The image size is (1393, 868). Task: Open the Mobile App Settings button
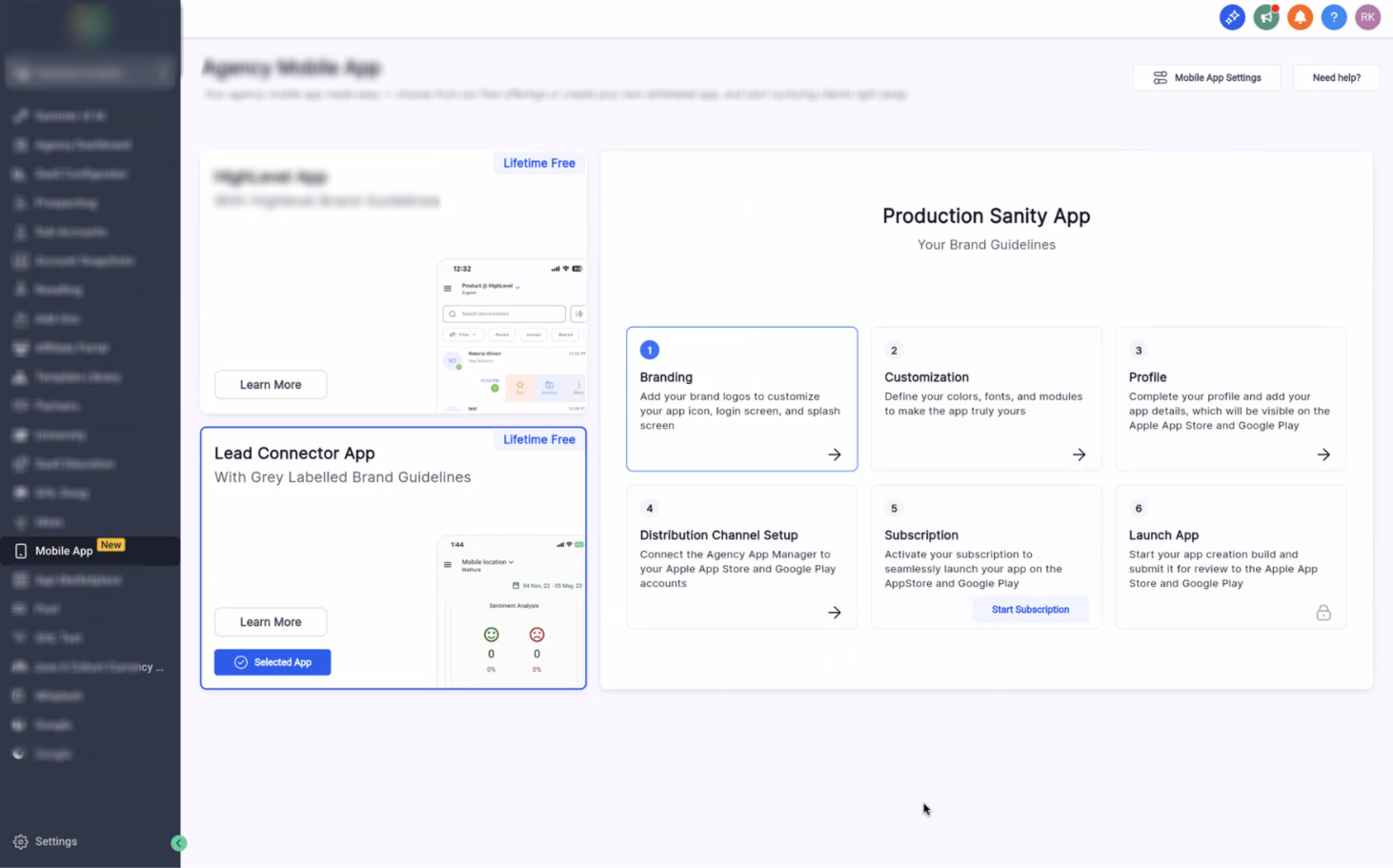click(x=1206, y=78)
